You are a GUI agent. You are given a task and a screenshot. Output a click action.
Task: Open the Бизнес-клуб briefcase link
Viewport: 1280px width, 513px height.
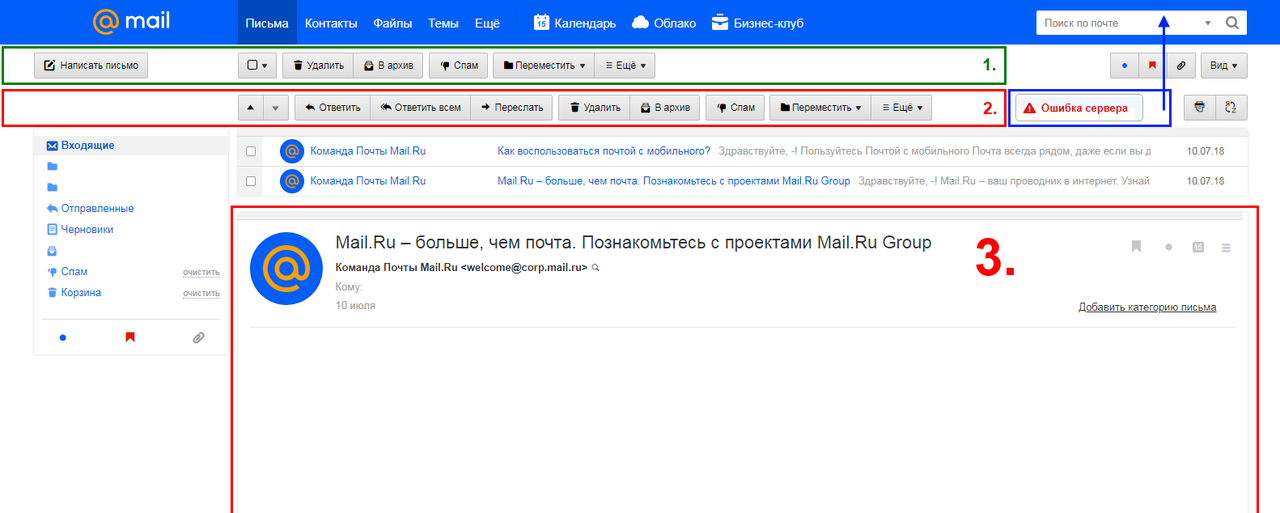757,23
